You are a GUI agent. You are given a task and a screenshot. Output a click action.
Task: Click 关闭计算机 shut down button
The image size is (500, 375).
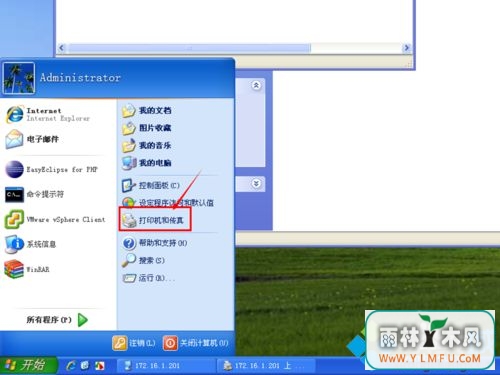[x=196, y=343]
